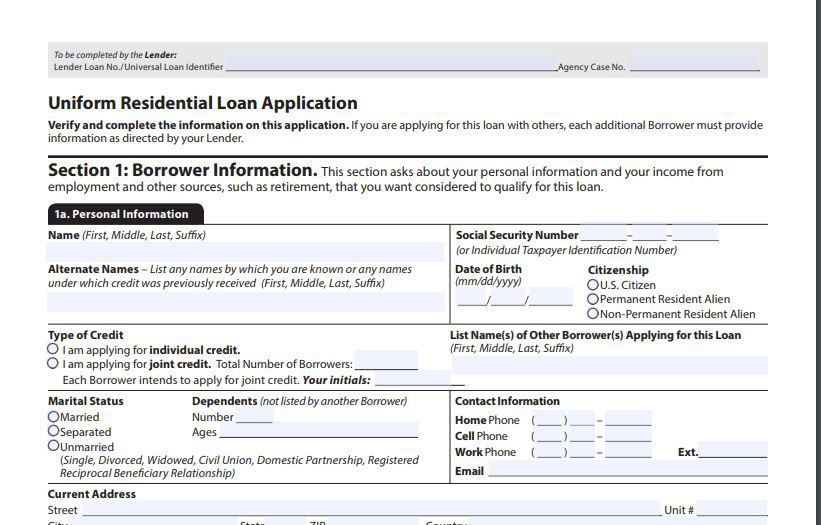The height and width of the screenshot is (525, 821).
Task: Select the U.S. Citizen radio button
Action: (593, 285)
